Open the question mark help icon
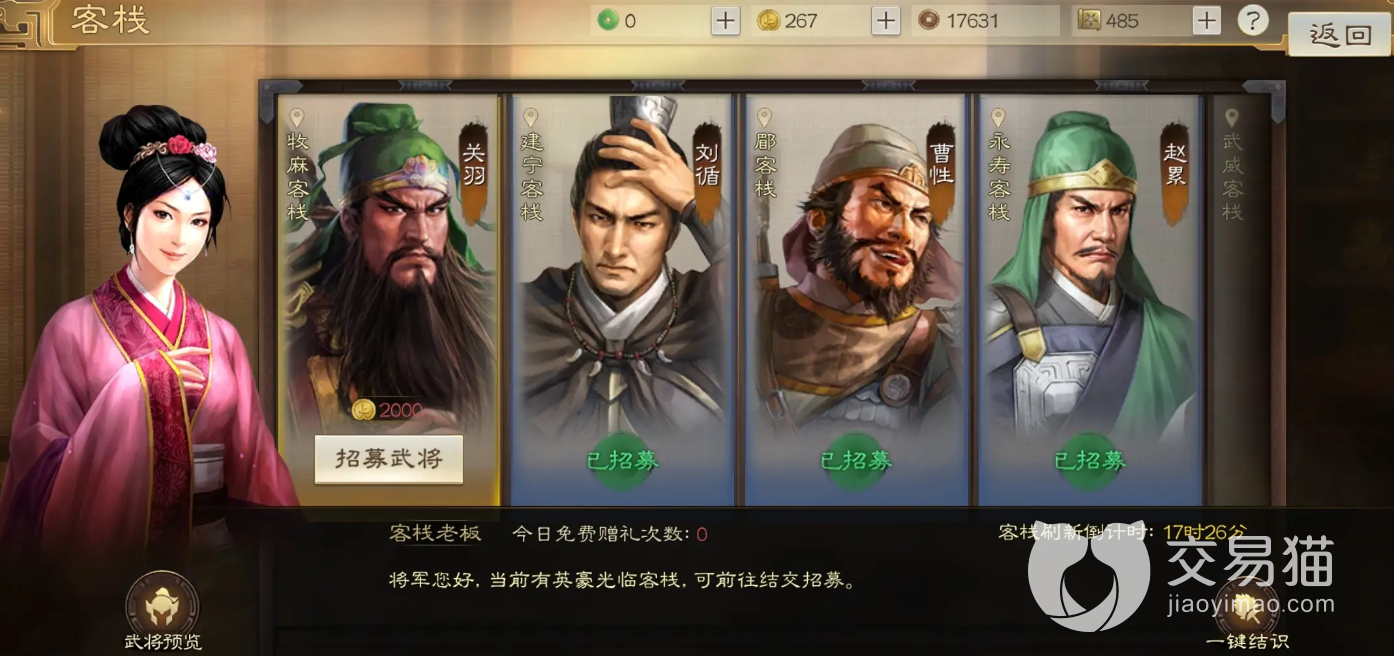The width and height of the screenshot is (1394, 656). pyautogui.click(x=1252, y=20)
